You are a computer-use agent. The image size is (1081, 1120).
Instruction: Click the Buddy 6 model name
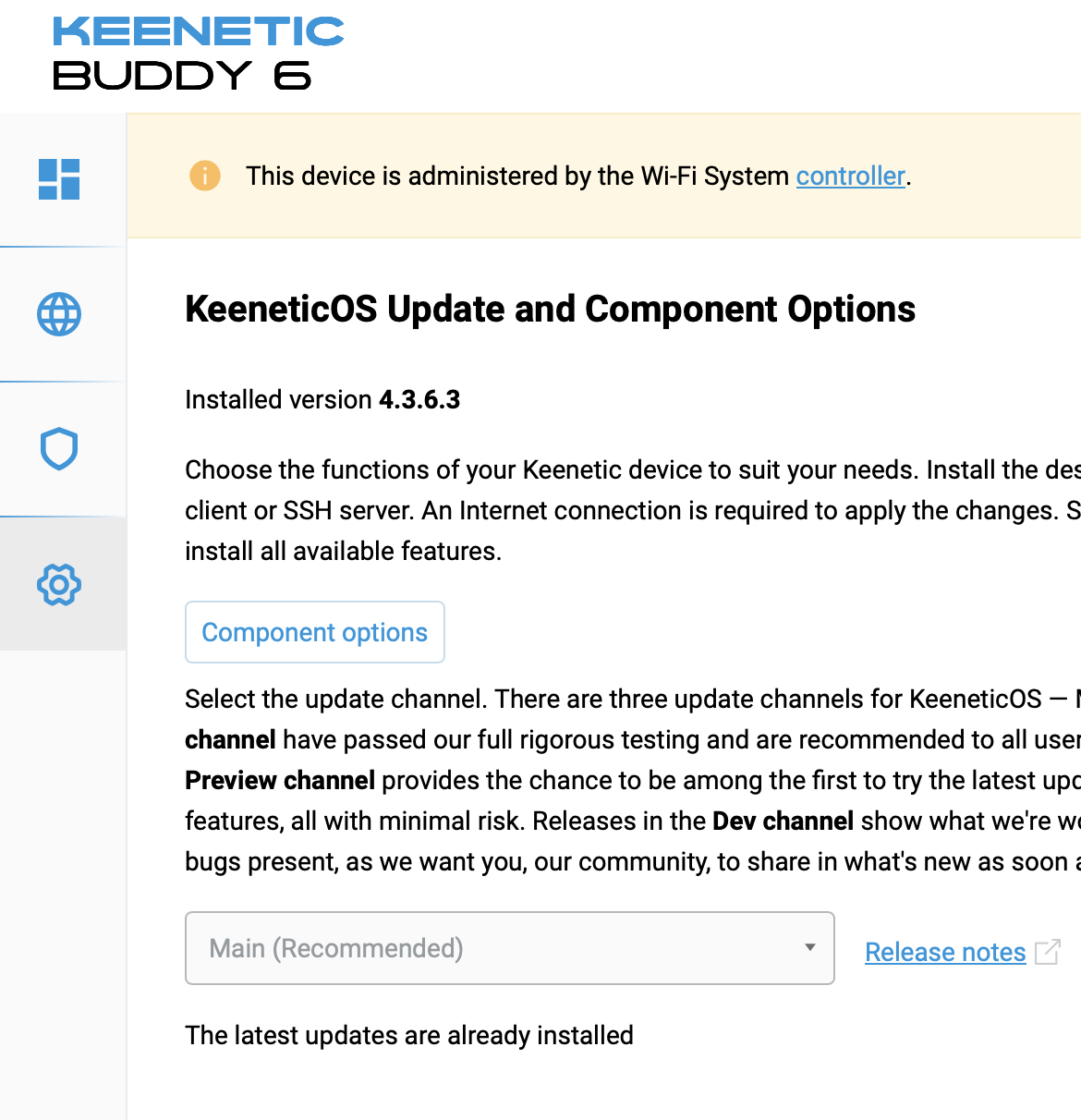(181, 76)
